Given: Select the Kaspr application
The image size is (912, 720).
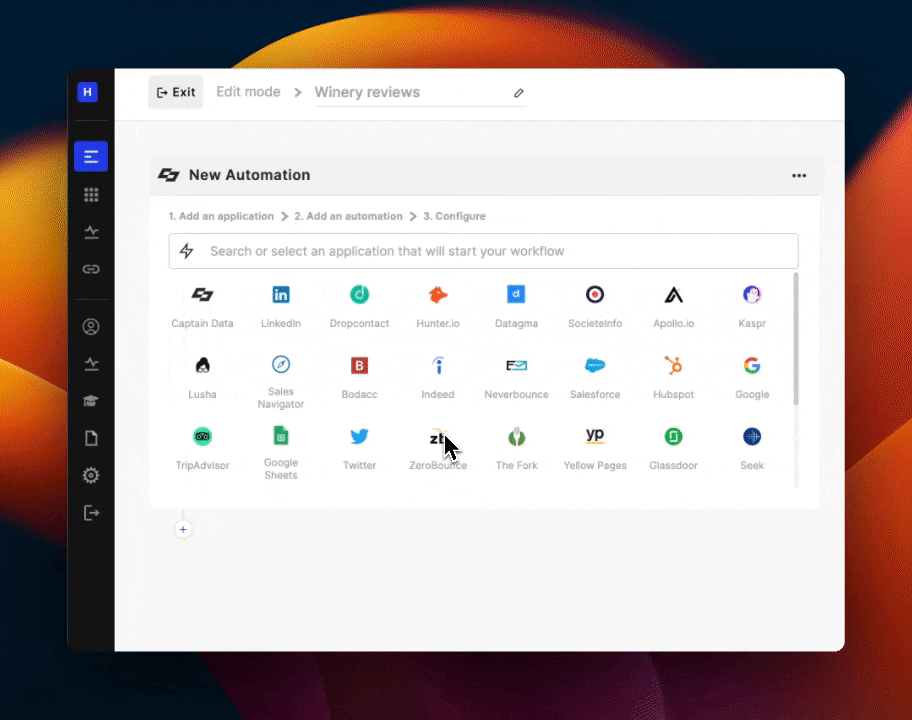Looking at the screenshot, I should [x=752, y=307].
